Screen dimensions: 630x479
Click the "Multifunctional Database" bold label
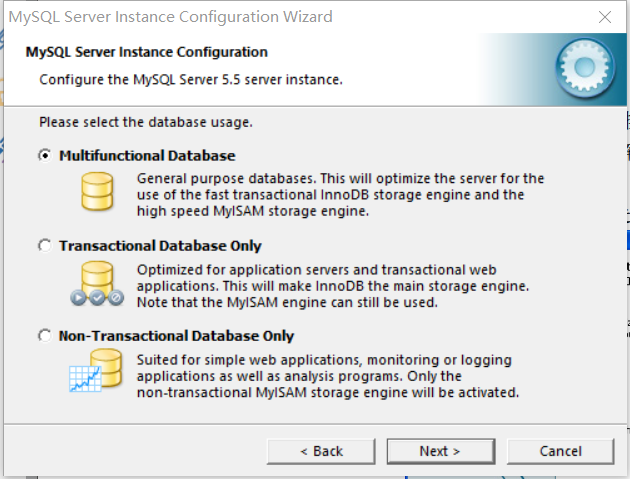(147, 156)
